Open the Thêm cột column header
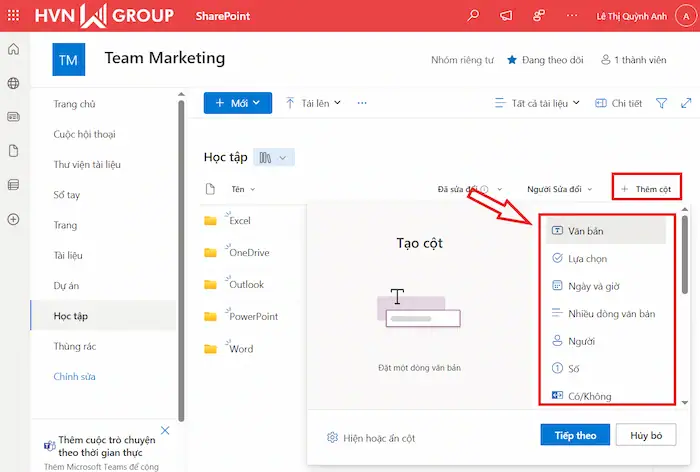This screenshot has width=700, height=472. point(646,188)
